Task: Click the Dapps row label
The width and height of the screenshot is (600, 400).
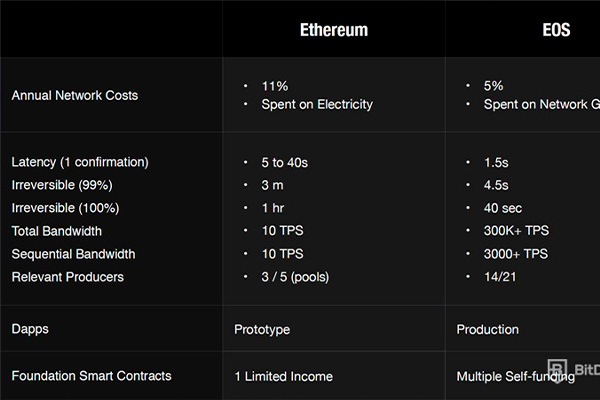Action: (31, 328)
